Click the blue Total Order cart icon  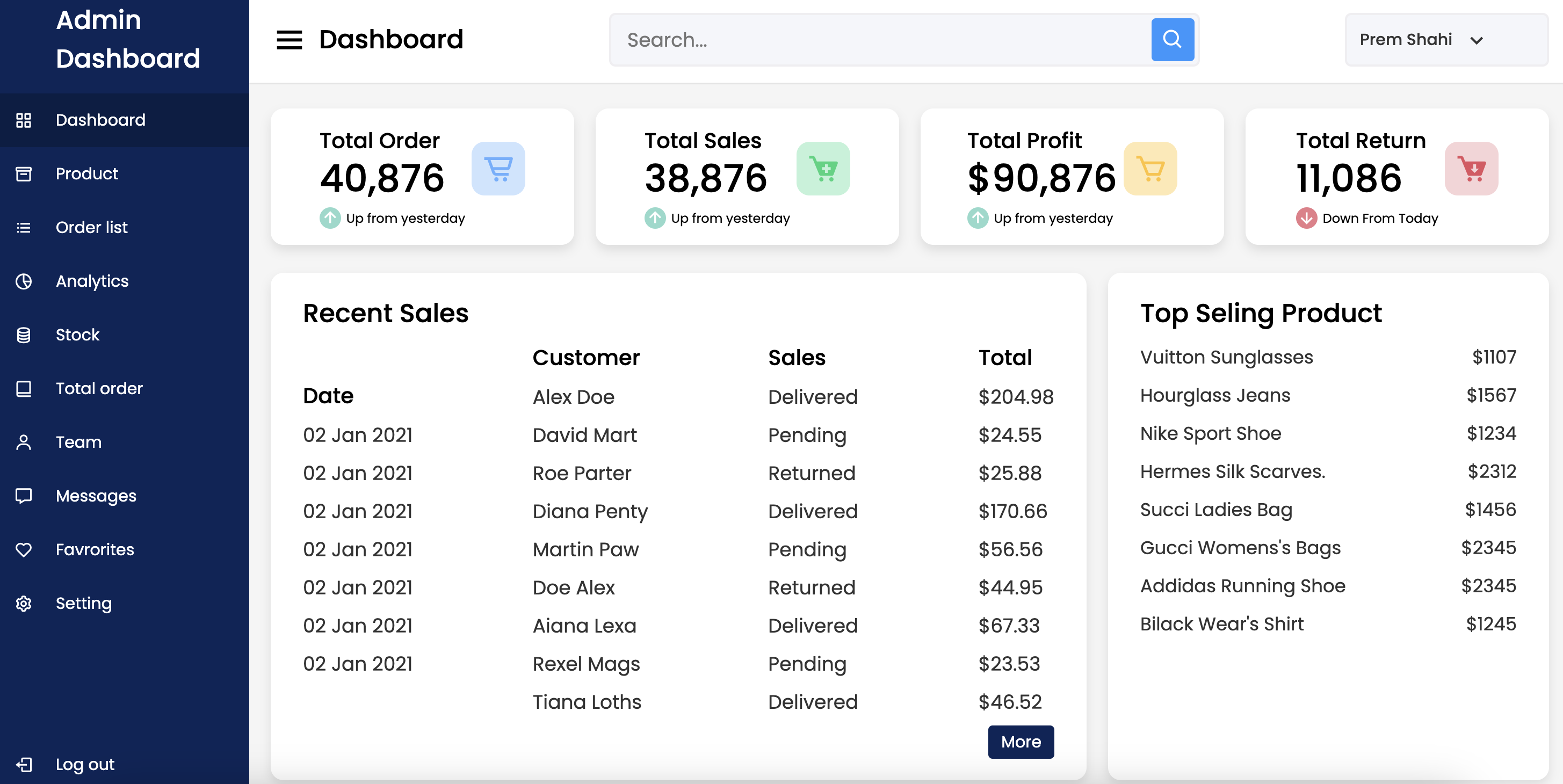tap(498, 169)
